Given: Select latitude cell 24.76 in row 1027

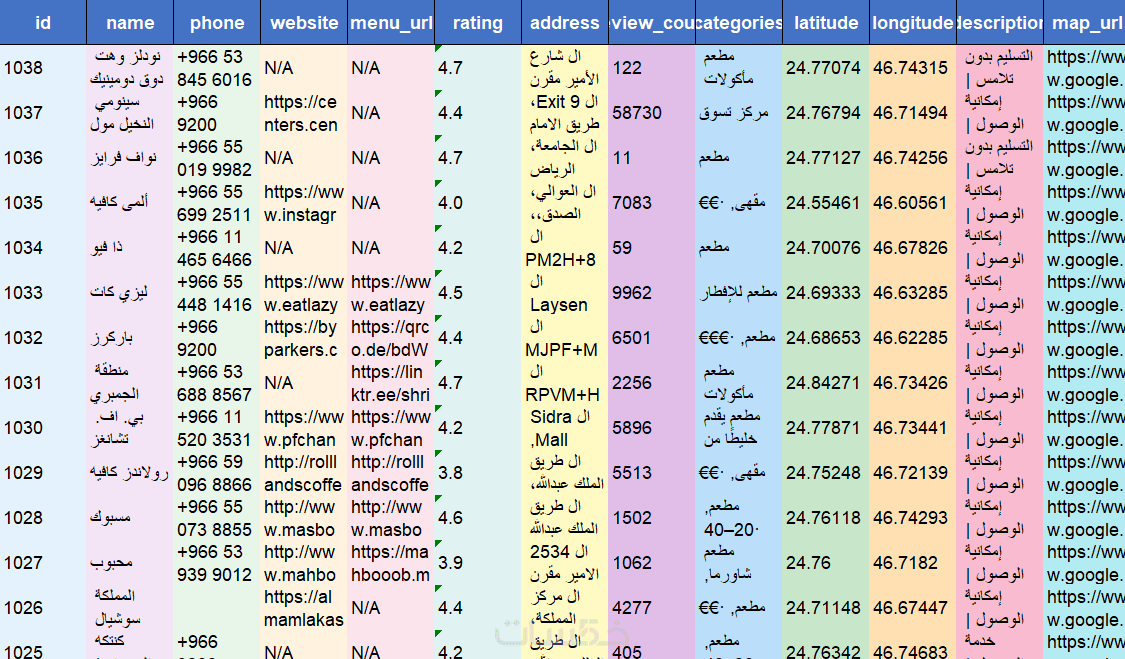Looking at the screenshot, I should (x=826, y=563).
